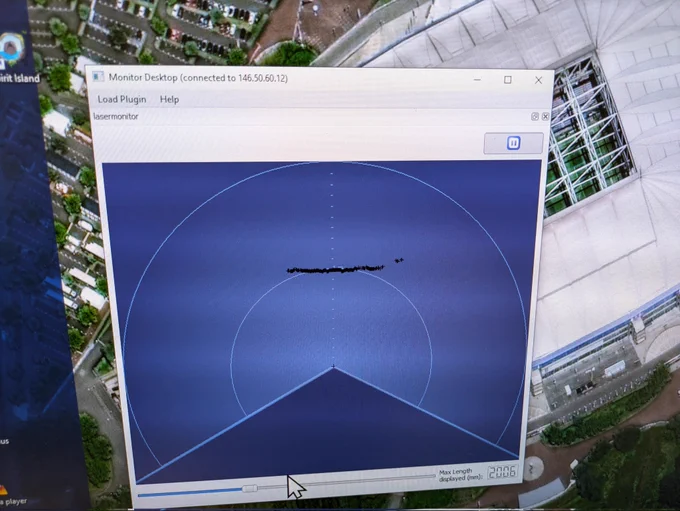
Task: Float the lasermonitor dock panel
Action: [x=535, y=116]
